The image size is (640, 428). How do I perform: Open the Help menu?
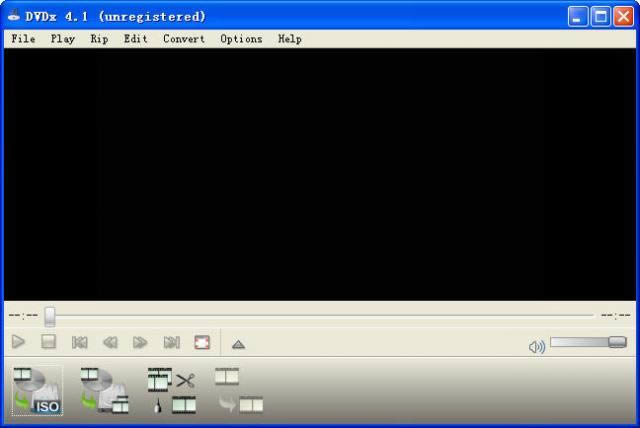tap(290, 39)
